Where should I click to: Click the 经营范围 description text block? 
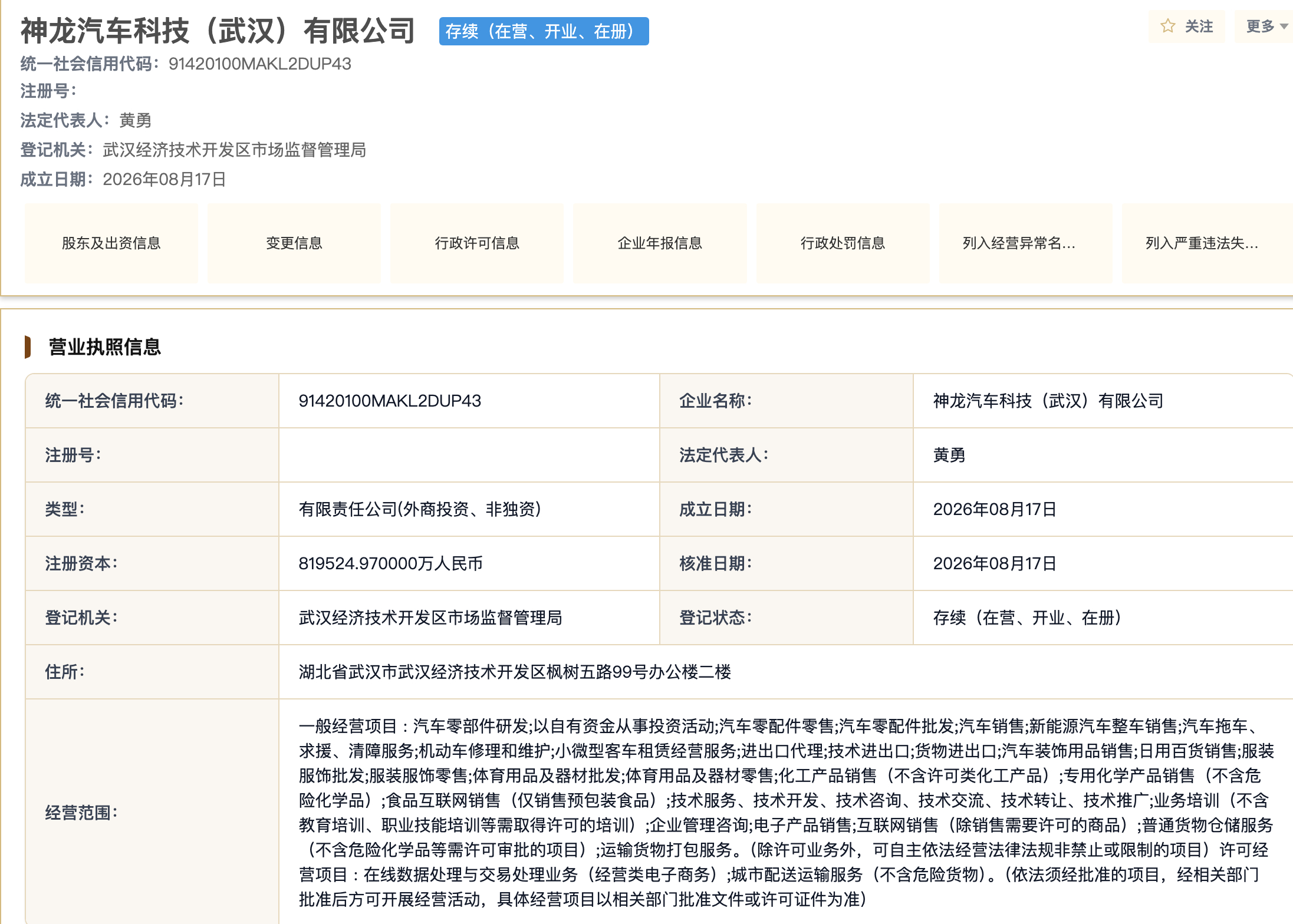[787, 813]
